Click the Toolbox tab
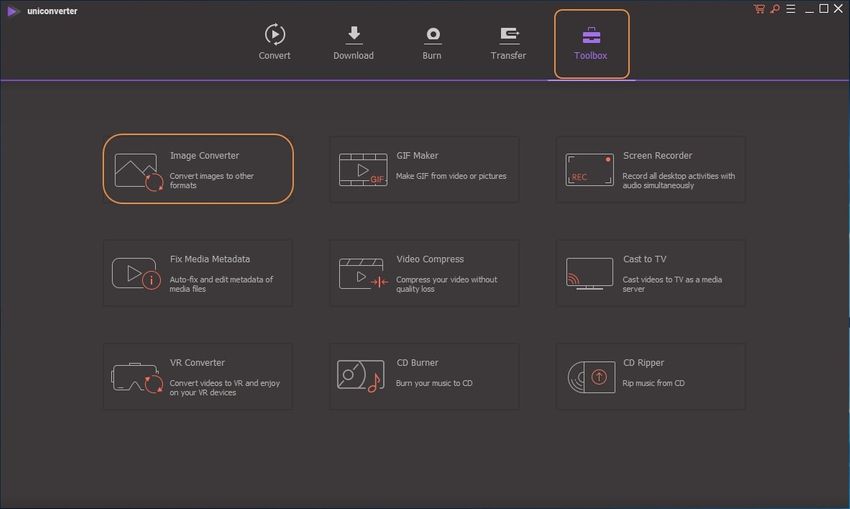The image size is (850, 509). pyautogui.click(x=591, y=43)
